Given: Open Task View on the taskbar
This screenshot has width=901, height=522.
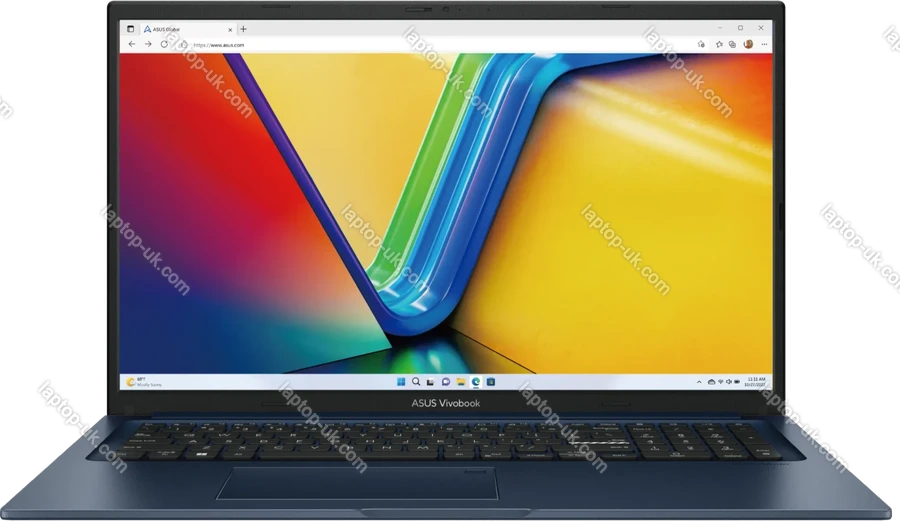Looking at the screenshot, I should pos(431,382).
